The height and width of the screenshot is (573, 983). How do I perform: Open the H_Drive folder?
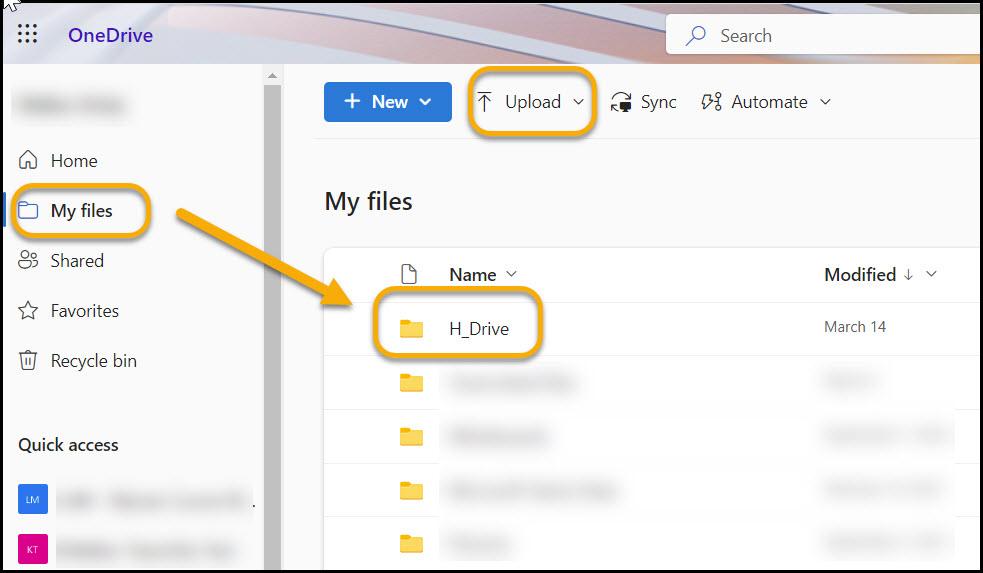pyautogui.click(x=479, y=328)
